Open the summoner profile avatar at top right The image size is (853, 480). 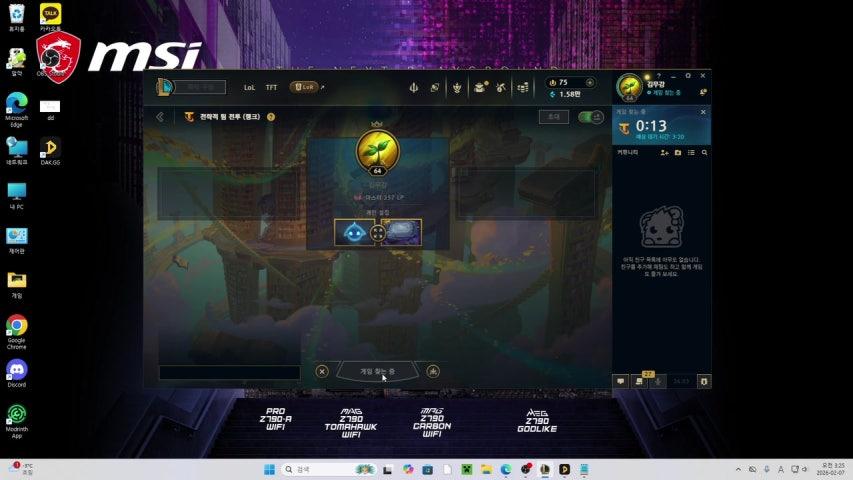[629, 87]
